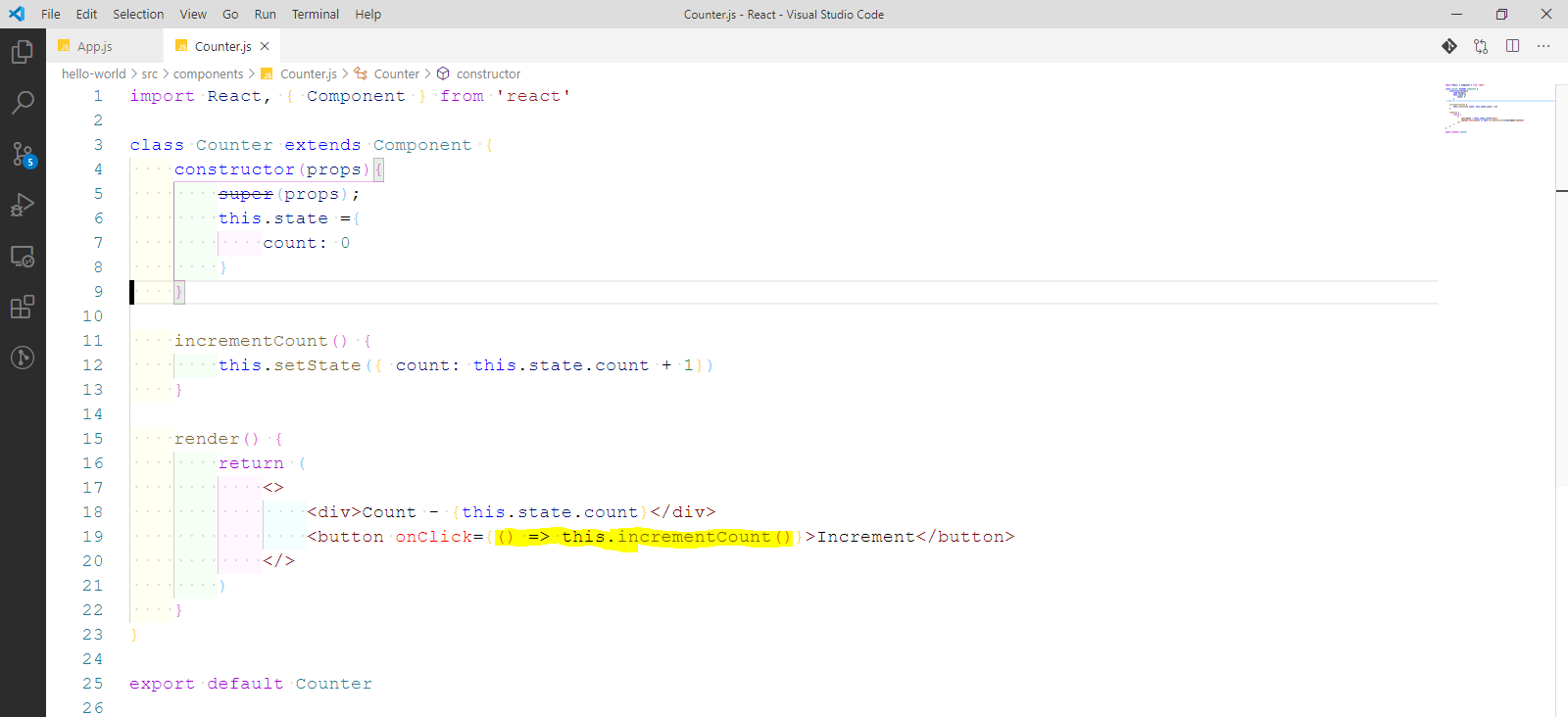Open the File menu
Viewport: 1568px width, 717px height.
pos(51,14)
